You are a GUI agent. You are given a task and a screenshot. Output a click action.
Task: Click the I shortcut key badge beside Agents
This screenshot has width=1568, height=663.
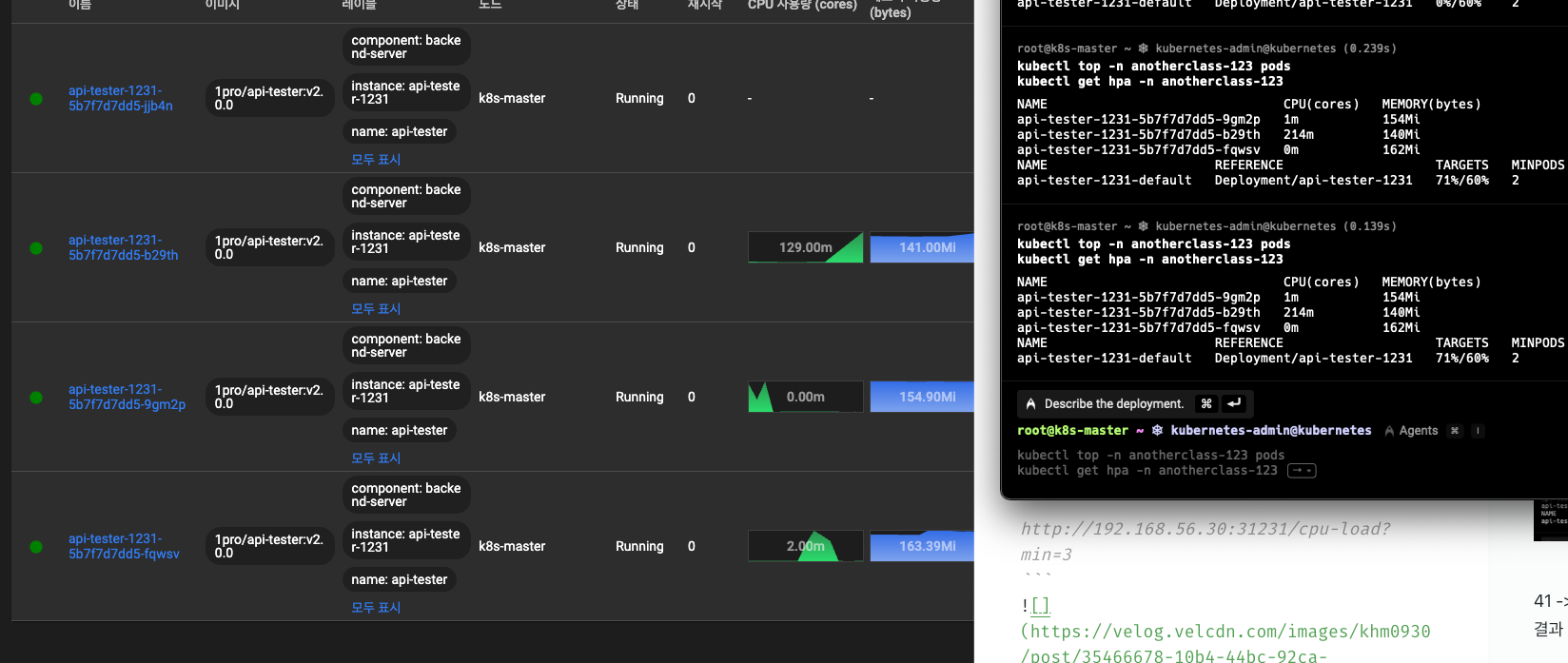[1478, 430]
